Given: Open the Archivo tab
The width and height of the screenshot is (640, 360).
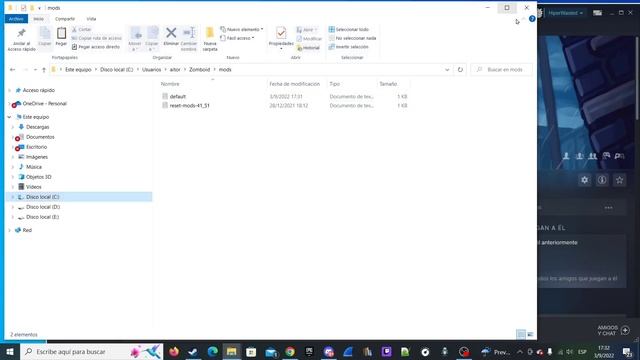Looking at the screenshot, I should 16,19.
